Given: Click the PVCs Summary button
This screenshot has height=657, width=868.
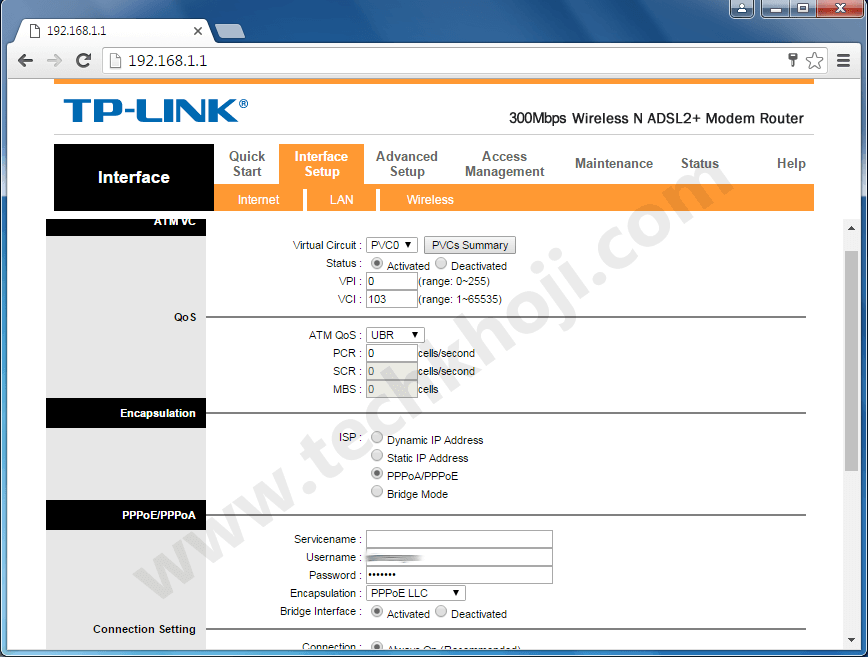Looking at the screenshot, I should pyautogui.click(x=469, y=245).
